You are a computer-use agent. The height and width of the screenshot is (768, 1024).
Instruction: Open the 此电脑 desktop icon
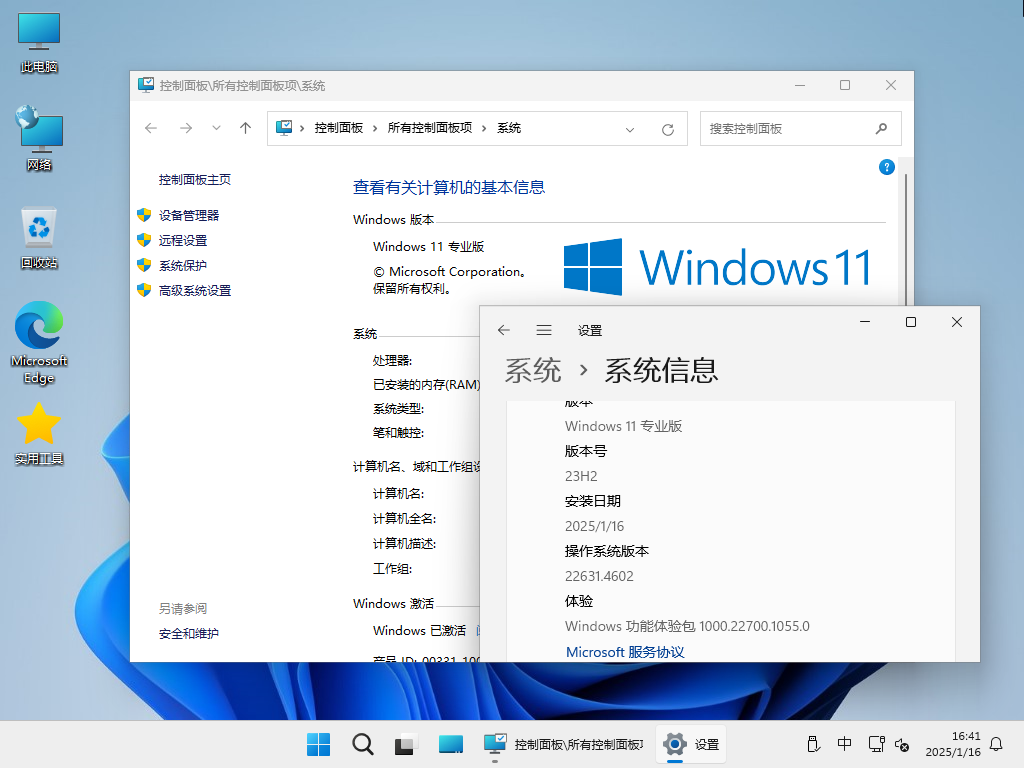pos(39,42)
